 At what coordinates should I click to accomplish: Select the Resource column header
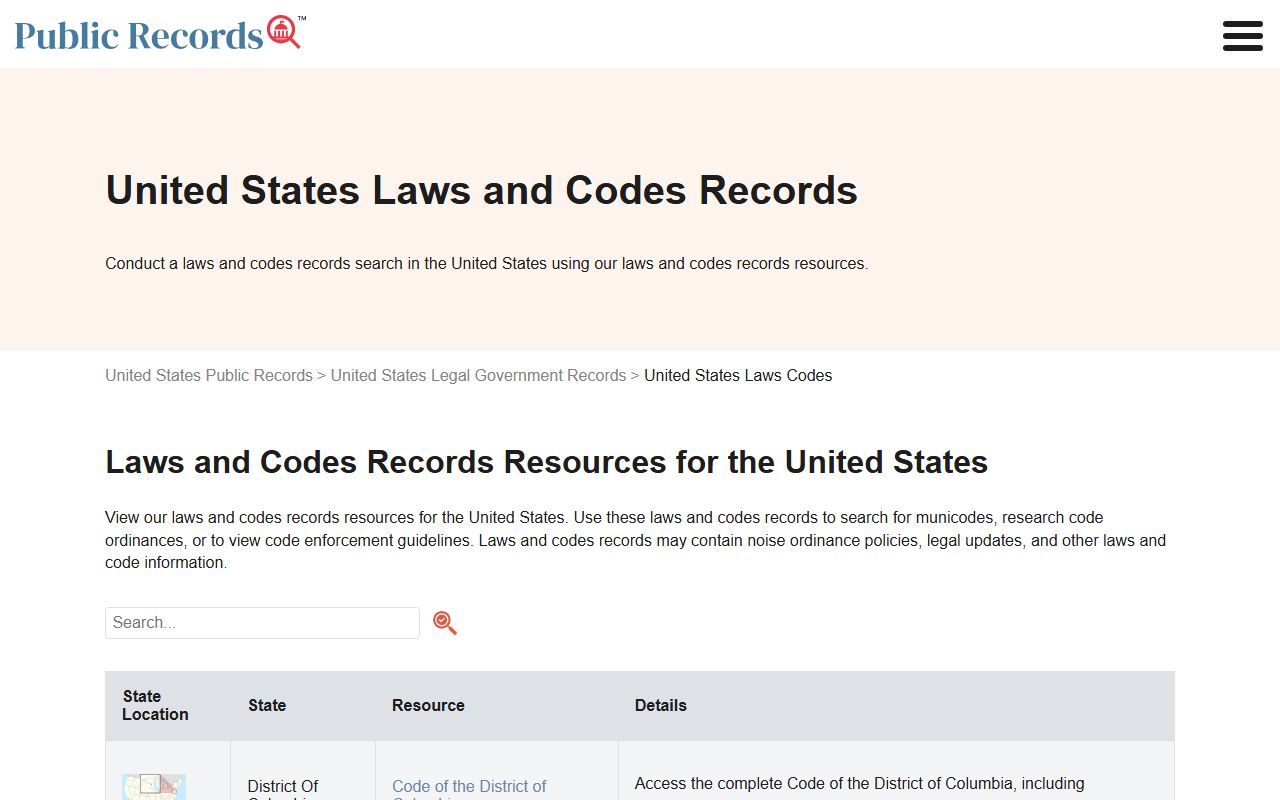click(x=428, y=705)
